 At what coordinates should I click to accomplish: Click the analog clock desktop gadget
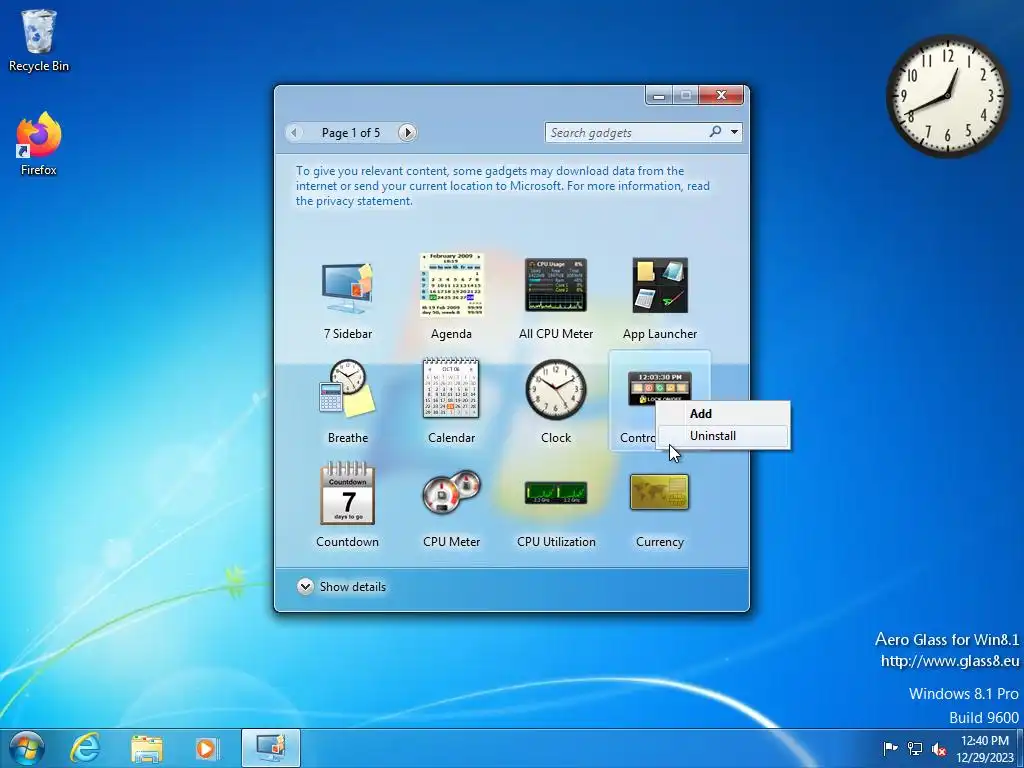[948, 97]
